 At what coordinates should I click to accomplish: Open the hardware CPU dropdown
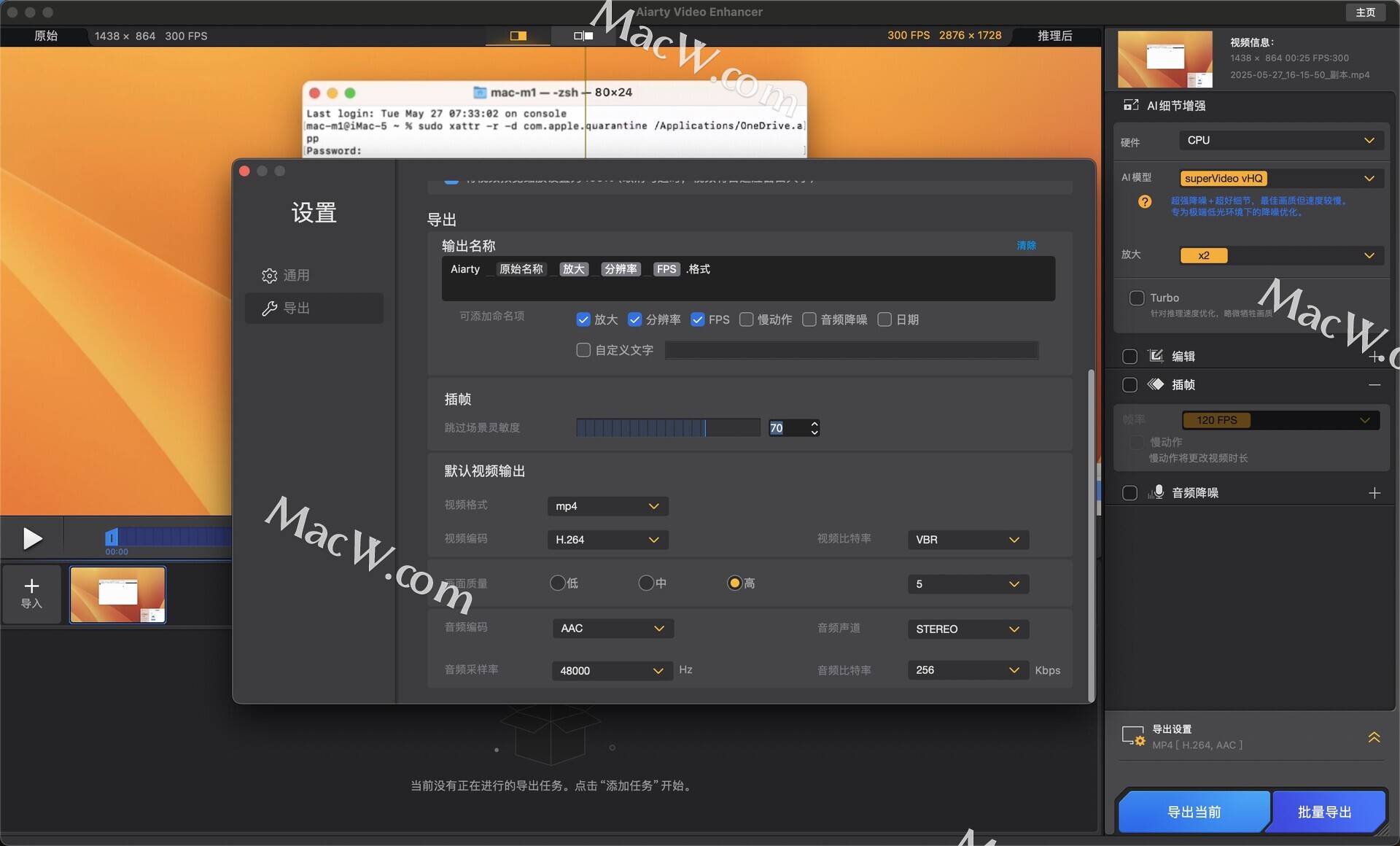tap(1281, 140)
